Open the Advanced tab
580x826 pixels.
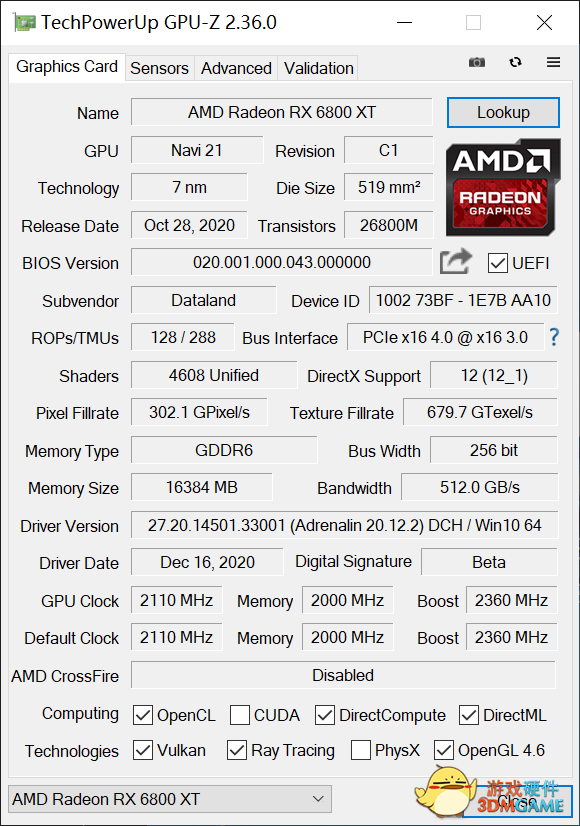(236, 68)
